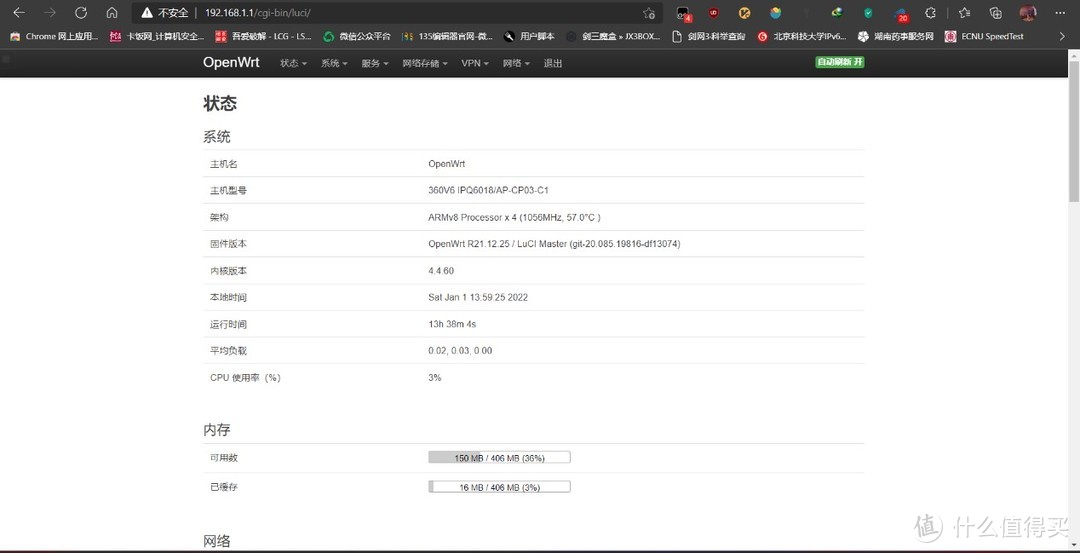Screen dimensions: 1080x553
Task: Open the Collections icon
Action: point(995,13)
